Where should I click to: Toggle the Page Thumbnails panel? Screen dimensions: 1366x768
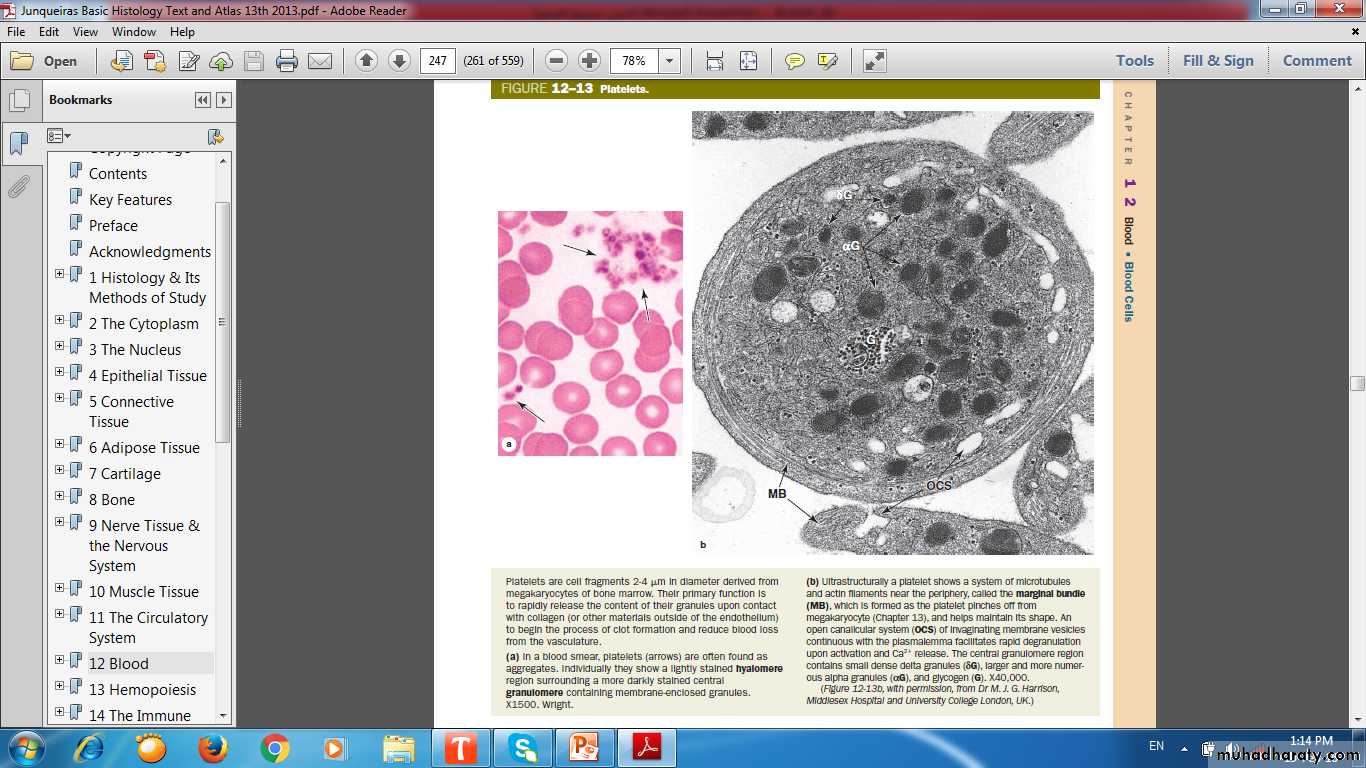tap(18, 101)
